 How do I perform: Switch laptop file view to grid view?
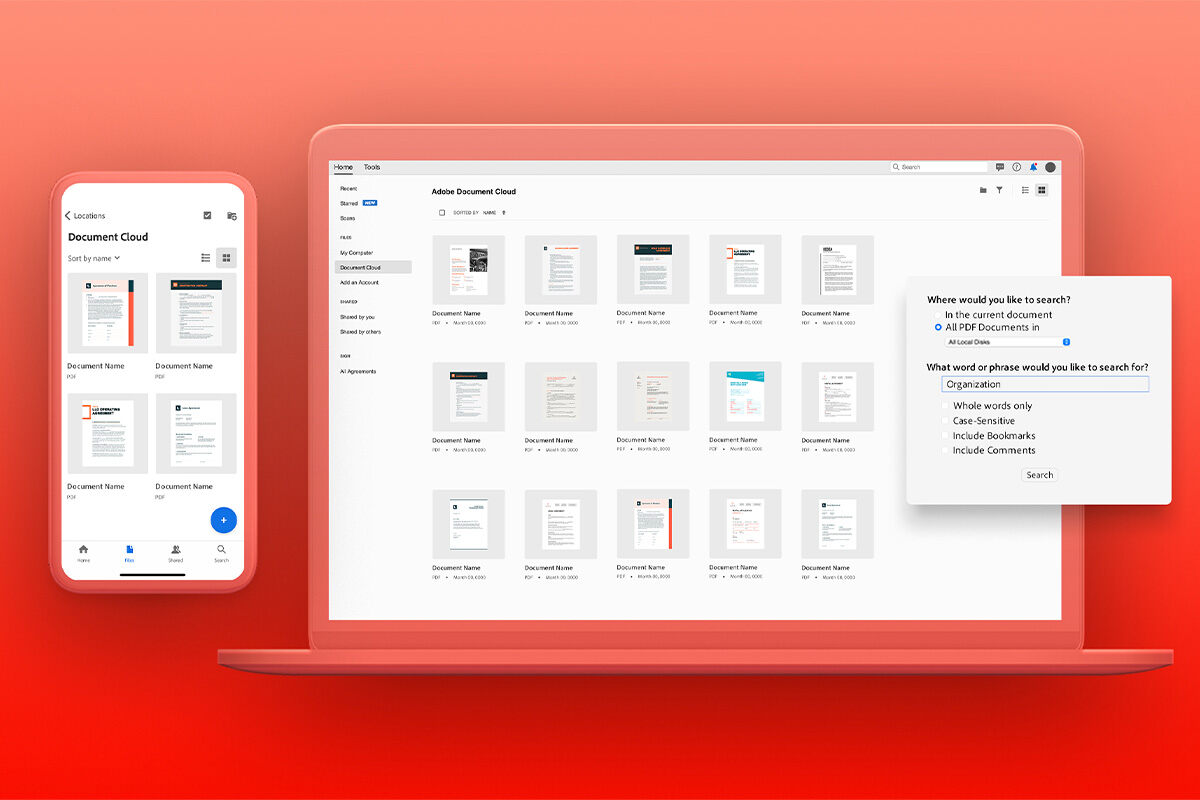pyautogui.click(x=1042, y=190)
